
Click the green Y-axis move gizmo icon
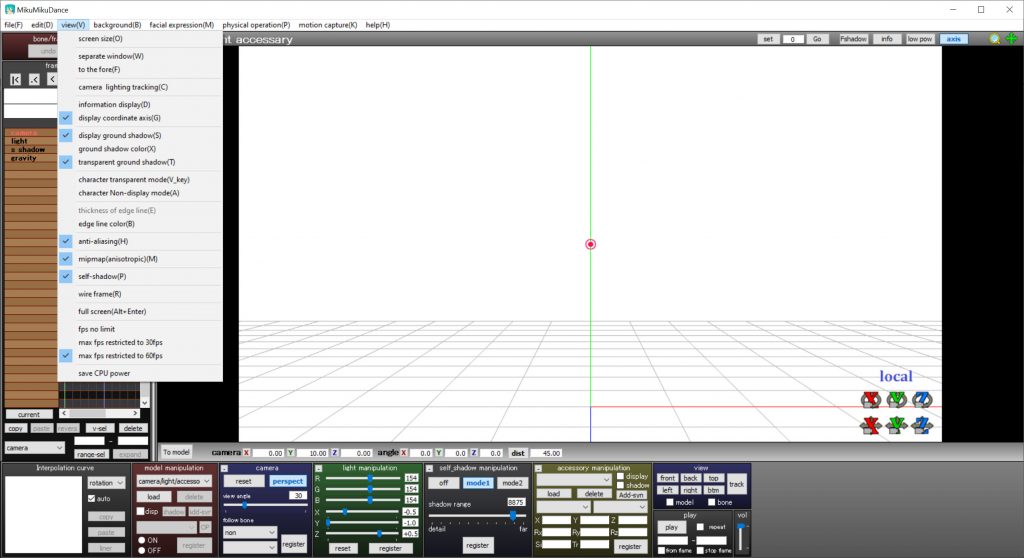click(897, 425)
